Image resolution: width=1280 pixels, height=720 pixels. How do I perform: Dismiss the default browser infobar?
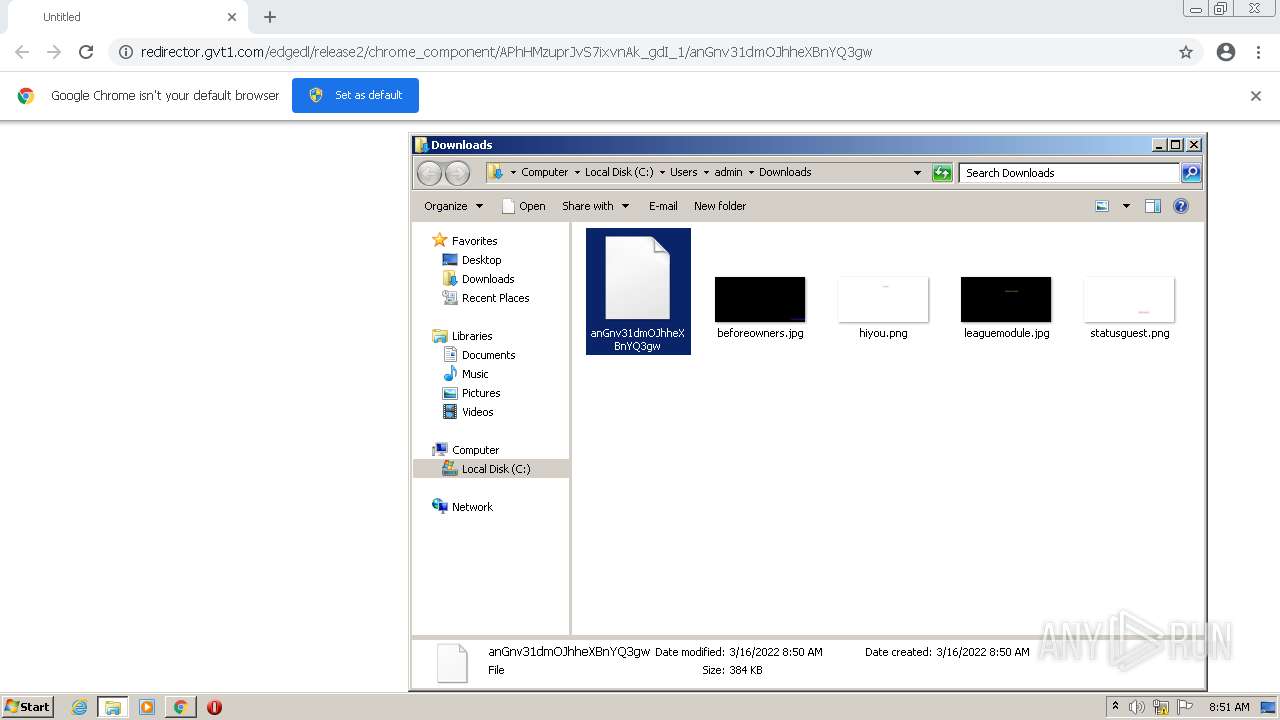click(1256, 96)
